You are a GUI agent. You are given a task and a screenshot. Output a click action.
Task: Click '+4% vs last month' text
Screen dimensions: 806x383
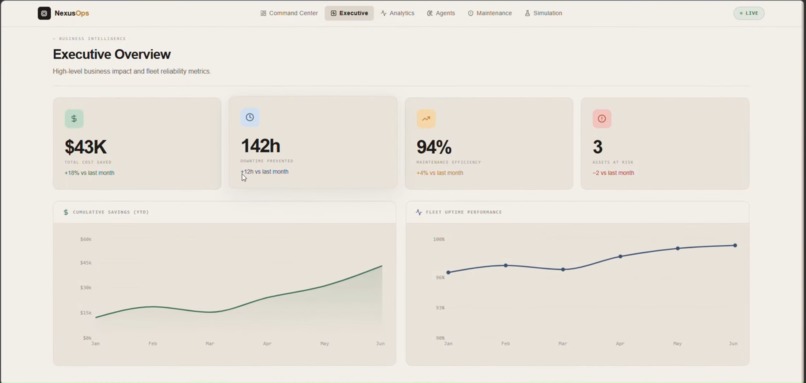440,173
